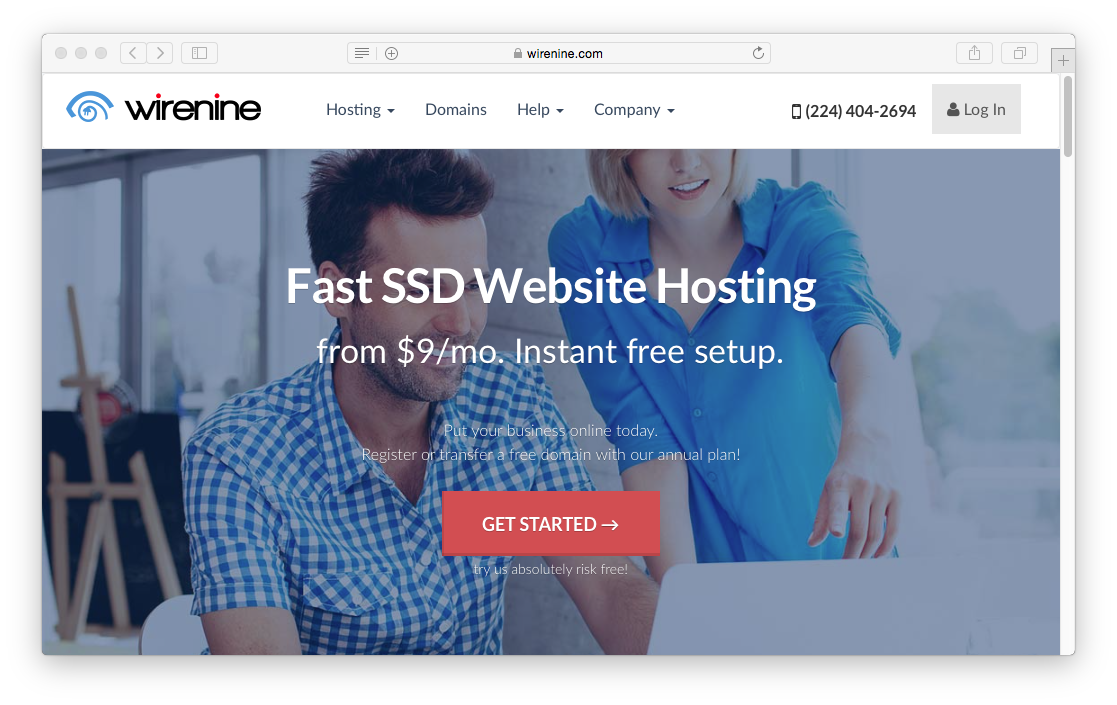Click the reload page icon
The width and height of the screenshot is (1117, 705).
tap(758, 53)
